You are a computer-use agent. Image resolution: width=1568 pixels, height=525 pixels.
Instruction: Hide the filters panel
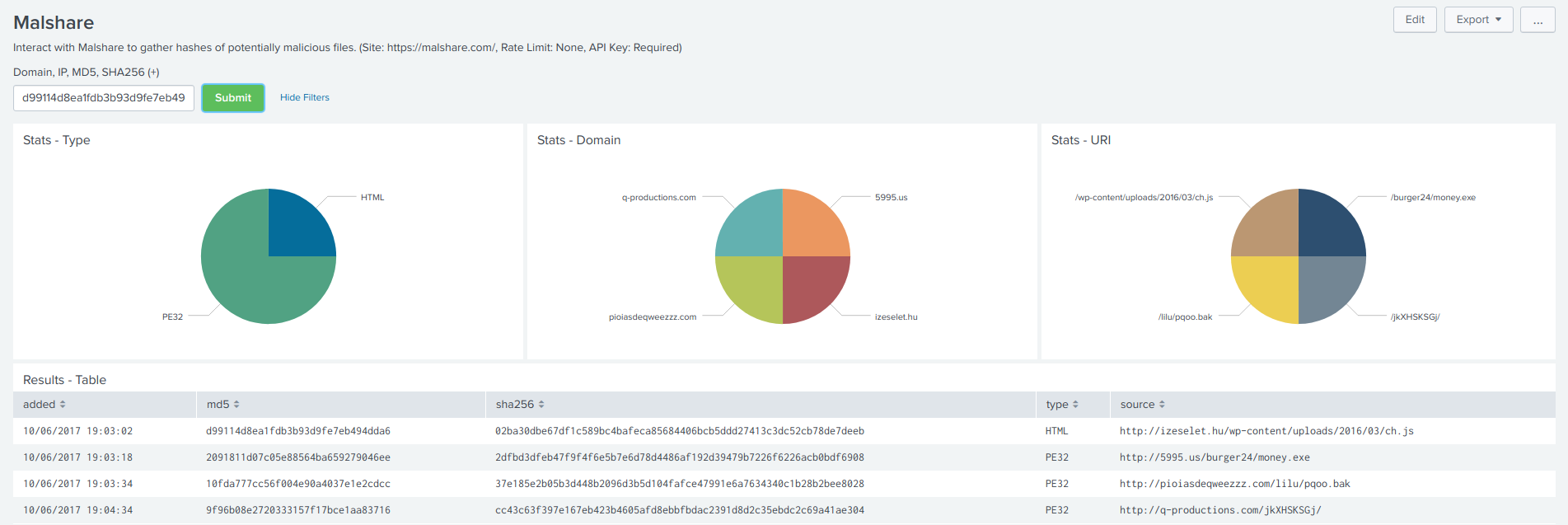tap(305, 97)
